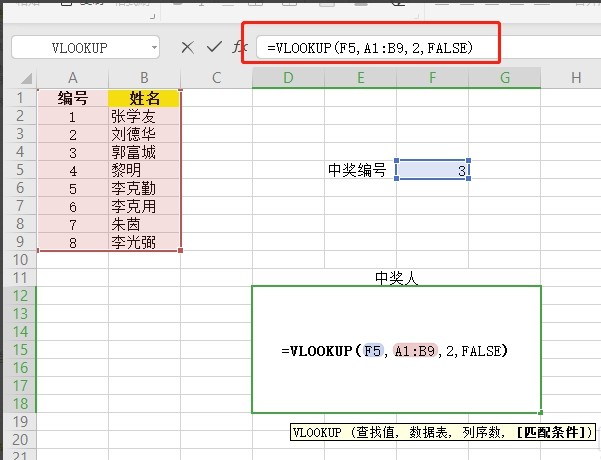
Task: Click the 姓名 header cell
Action: pyautogui.click(x=144, y=98)
